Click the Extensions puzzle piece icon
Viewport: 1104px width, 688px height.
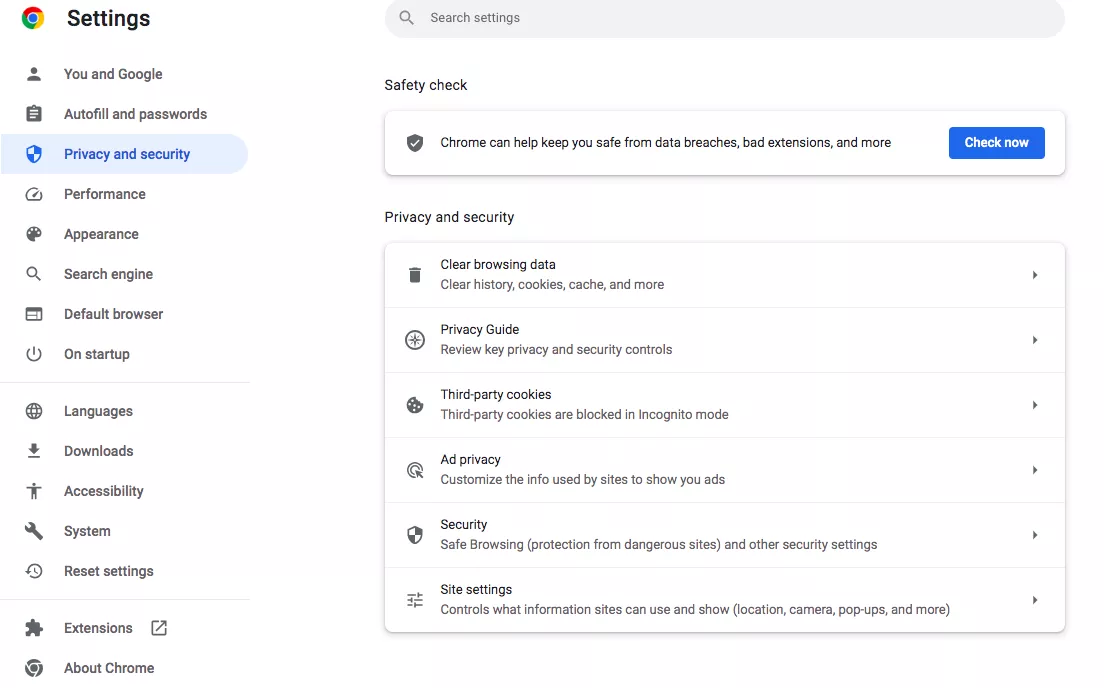click(34, 628)
